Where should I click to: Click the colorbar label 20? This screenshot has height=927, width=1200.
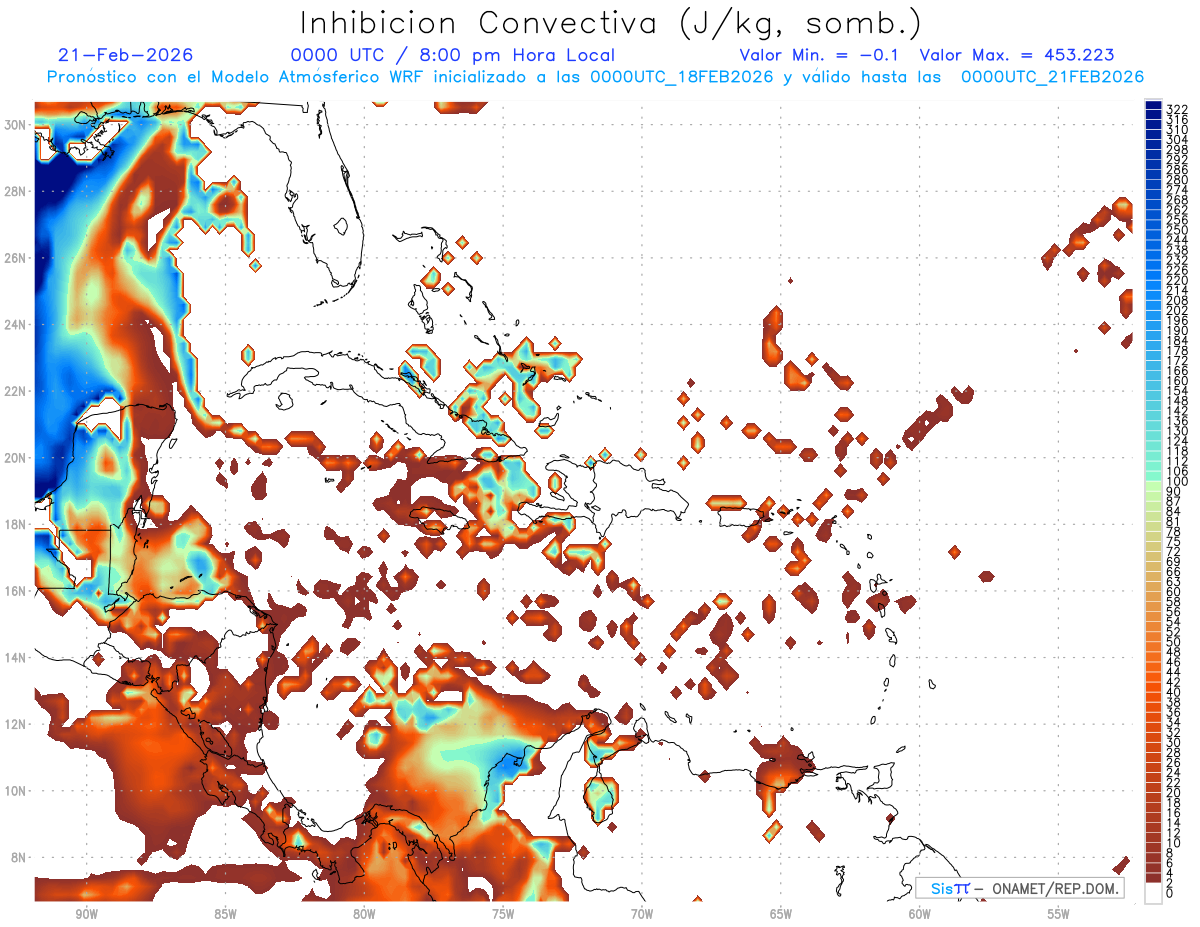point(1174,792)
